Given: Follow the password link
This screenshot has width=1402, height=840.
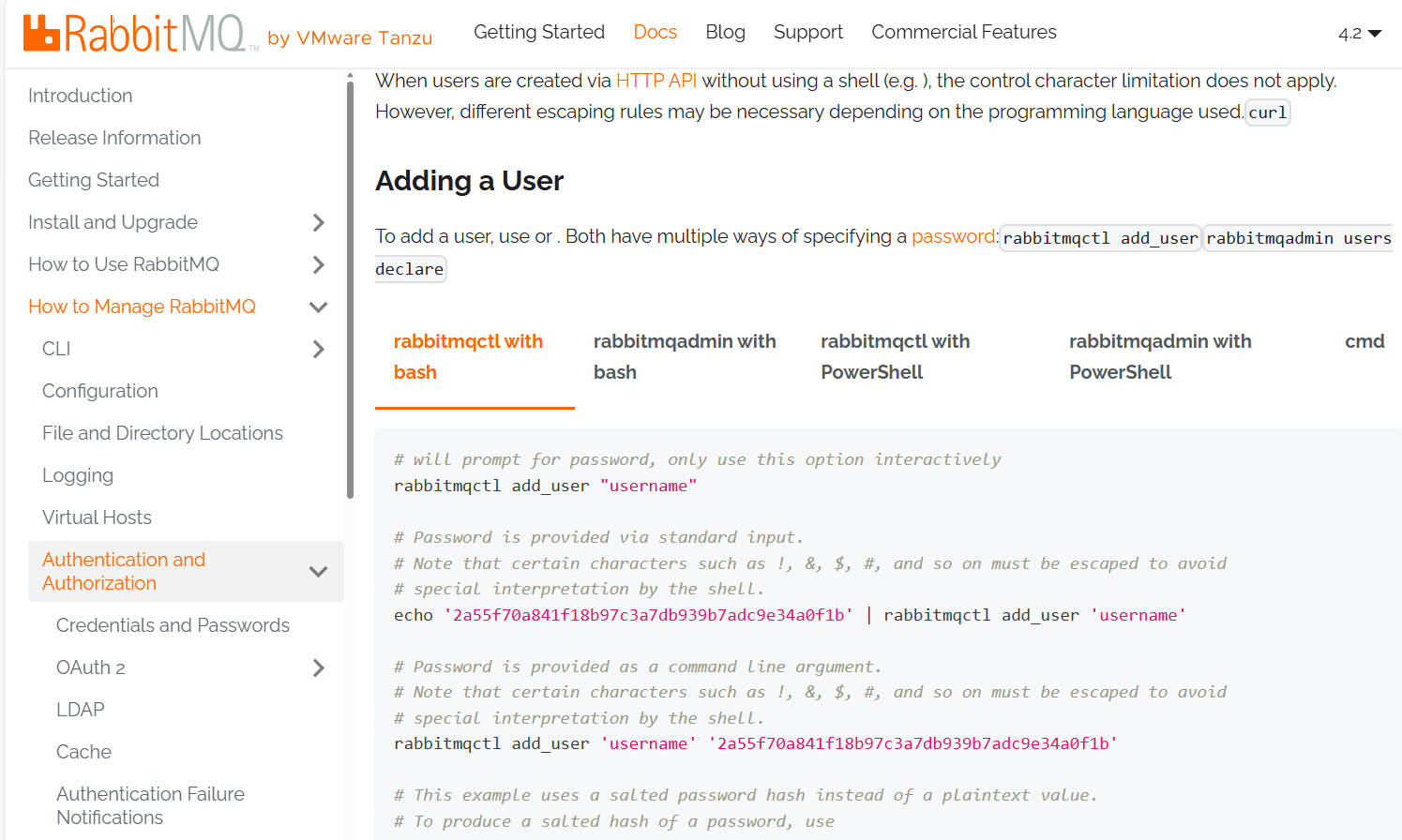Looking at the screenshot, I should [953, 236].
